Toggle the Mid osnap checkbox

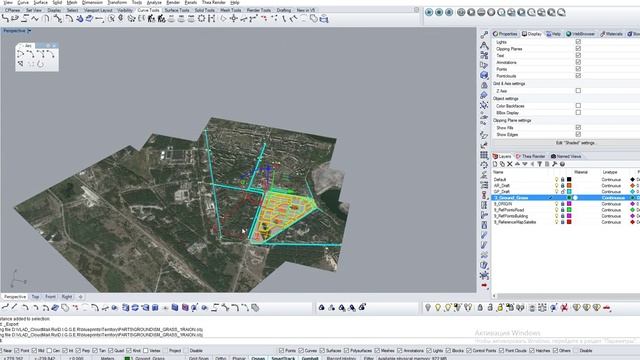click(34, 351)
